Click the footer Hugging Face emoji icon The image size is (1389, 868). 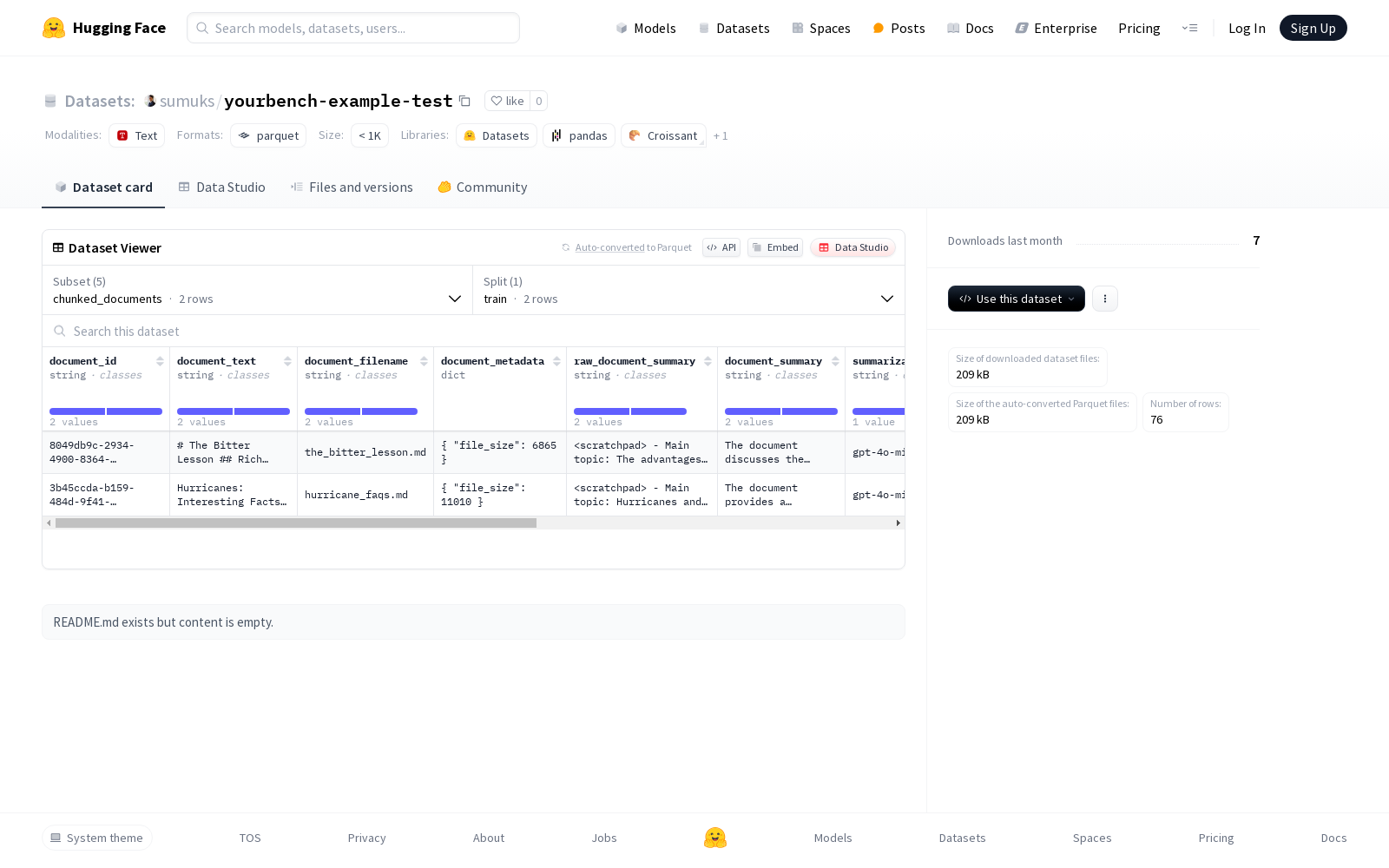click(715, 838)
